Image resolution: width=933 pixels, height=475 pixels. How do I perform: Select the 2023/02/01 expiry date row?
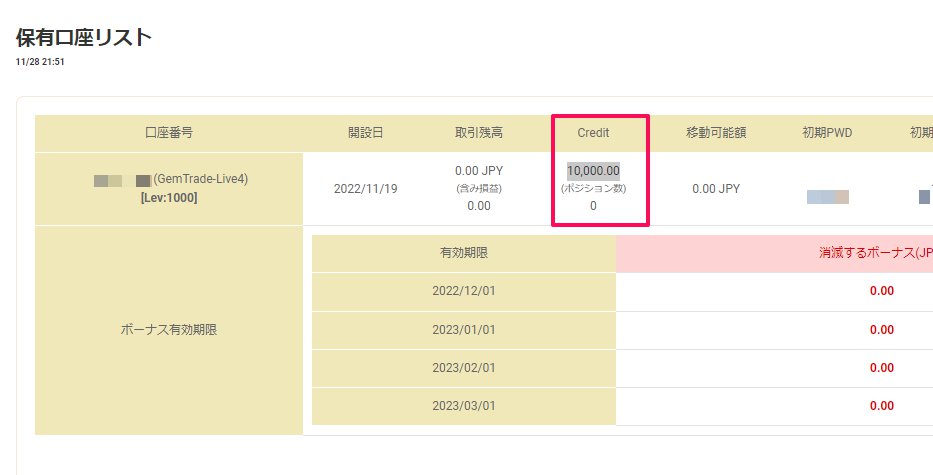(463, 368)
